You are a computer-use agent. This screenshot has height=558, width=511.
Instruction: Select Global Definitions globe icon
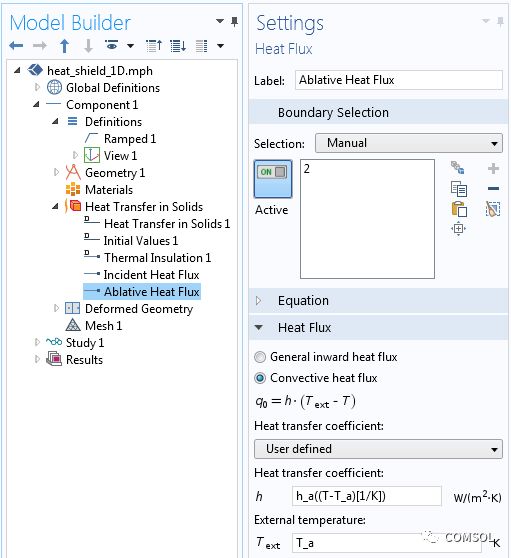(54, 87)
